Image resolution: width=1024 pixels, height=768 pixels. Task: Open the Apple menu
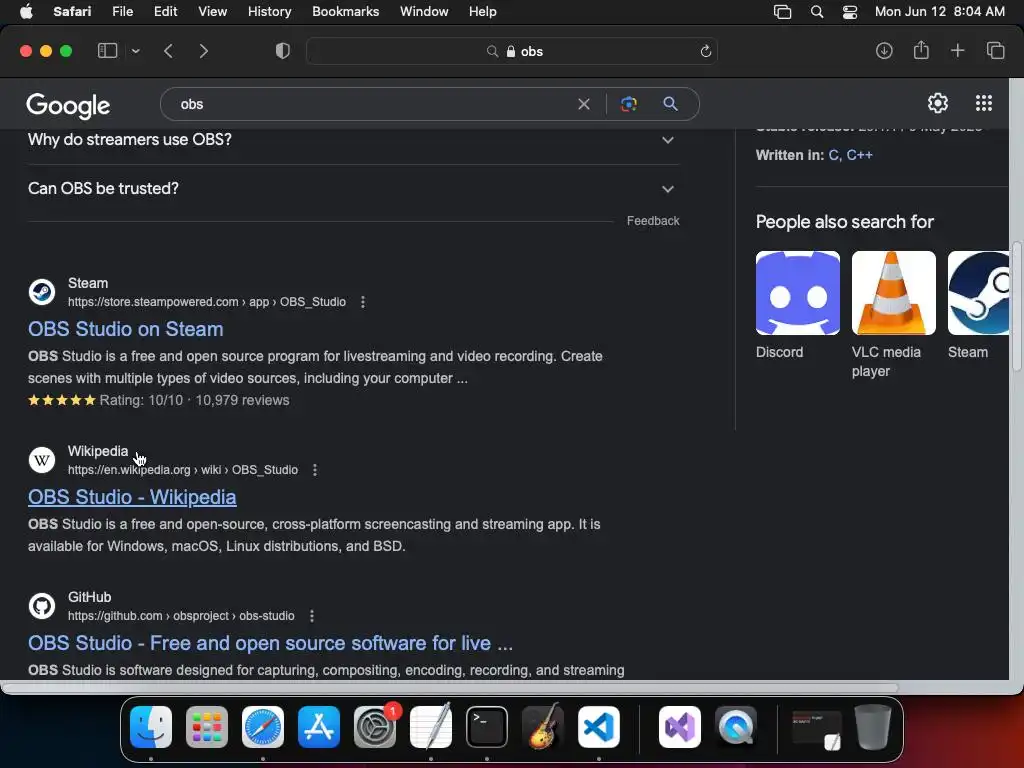(26, 11)
